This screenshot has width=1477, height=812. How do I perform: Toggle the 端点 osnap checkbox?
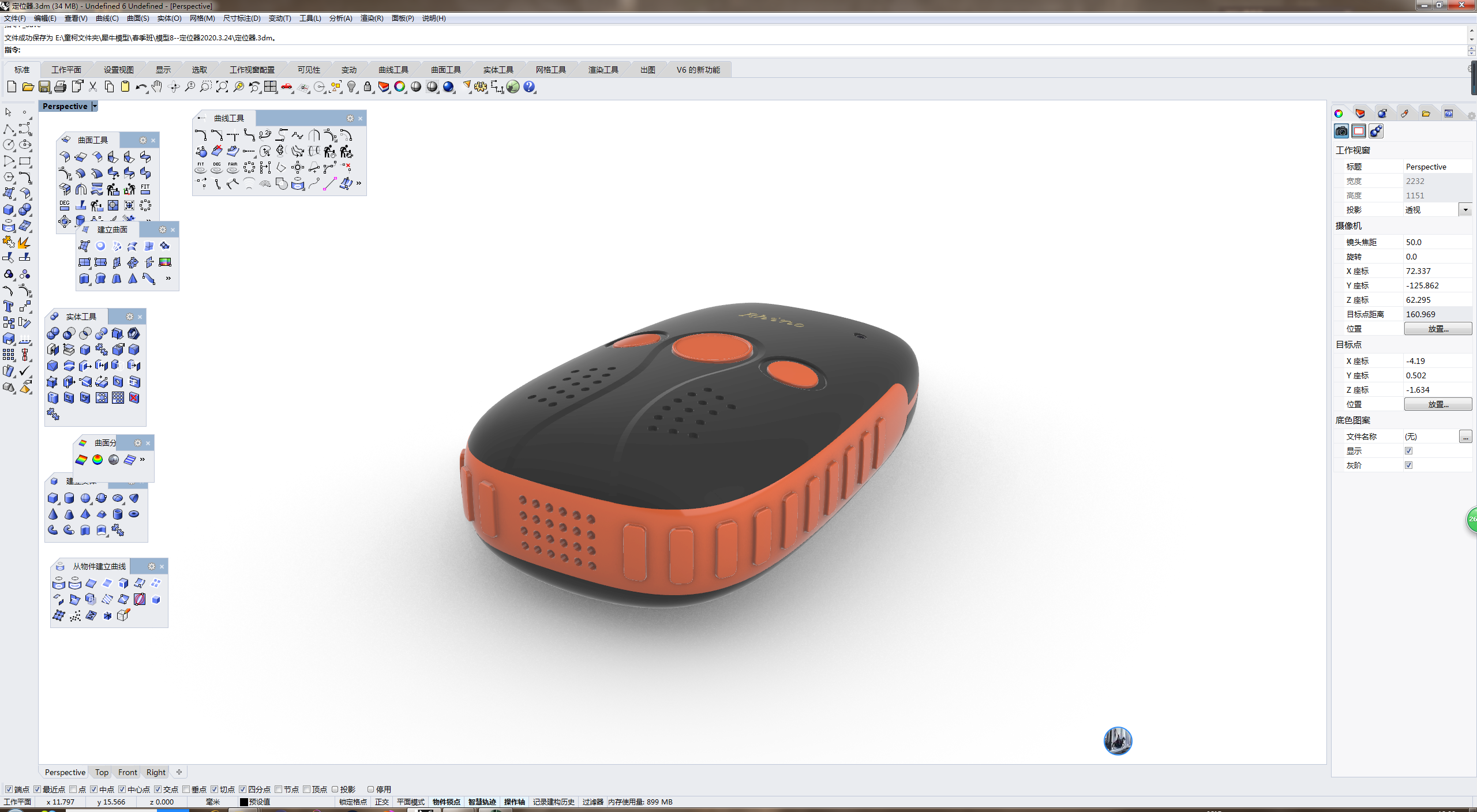tap(9, 790)
